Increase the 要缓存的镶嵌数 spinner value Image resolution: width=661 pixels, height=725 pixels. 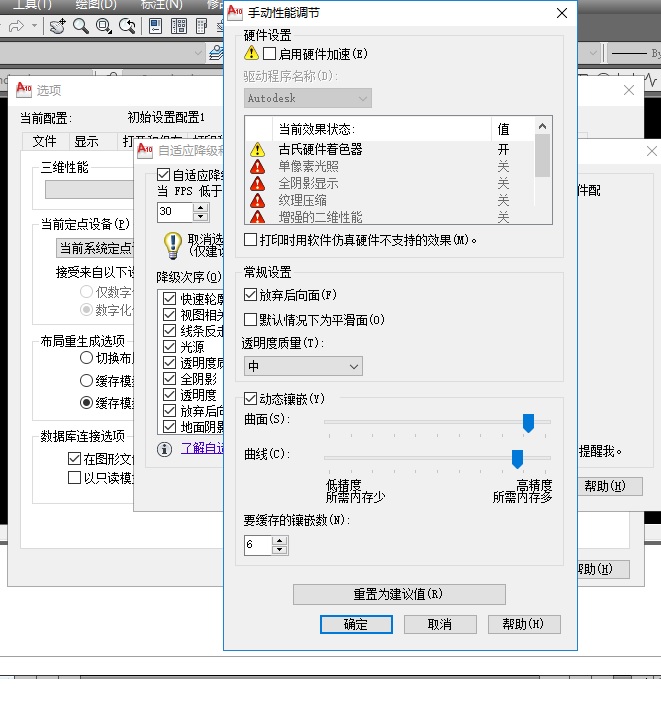pyautogui.click(x=279, y=541)
